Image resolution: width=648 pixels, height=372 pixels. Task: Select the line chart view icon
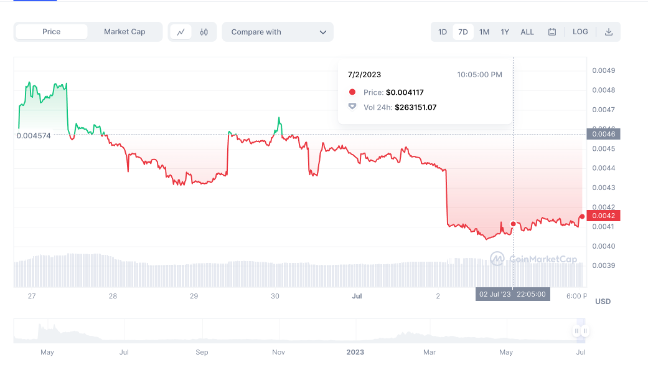point(181,32)
